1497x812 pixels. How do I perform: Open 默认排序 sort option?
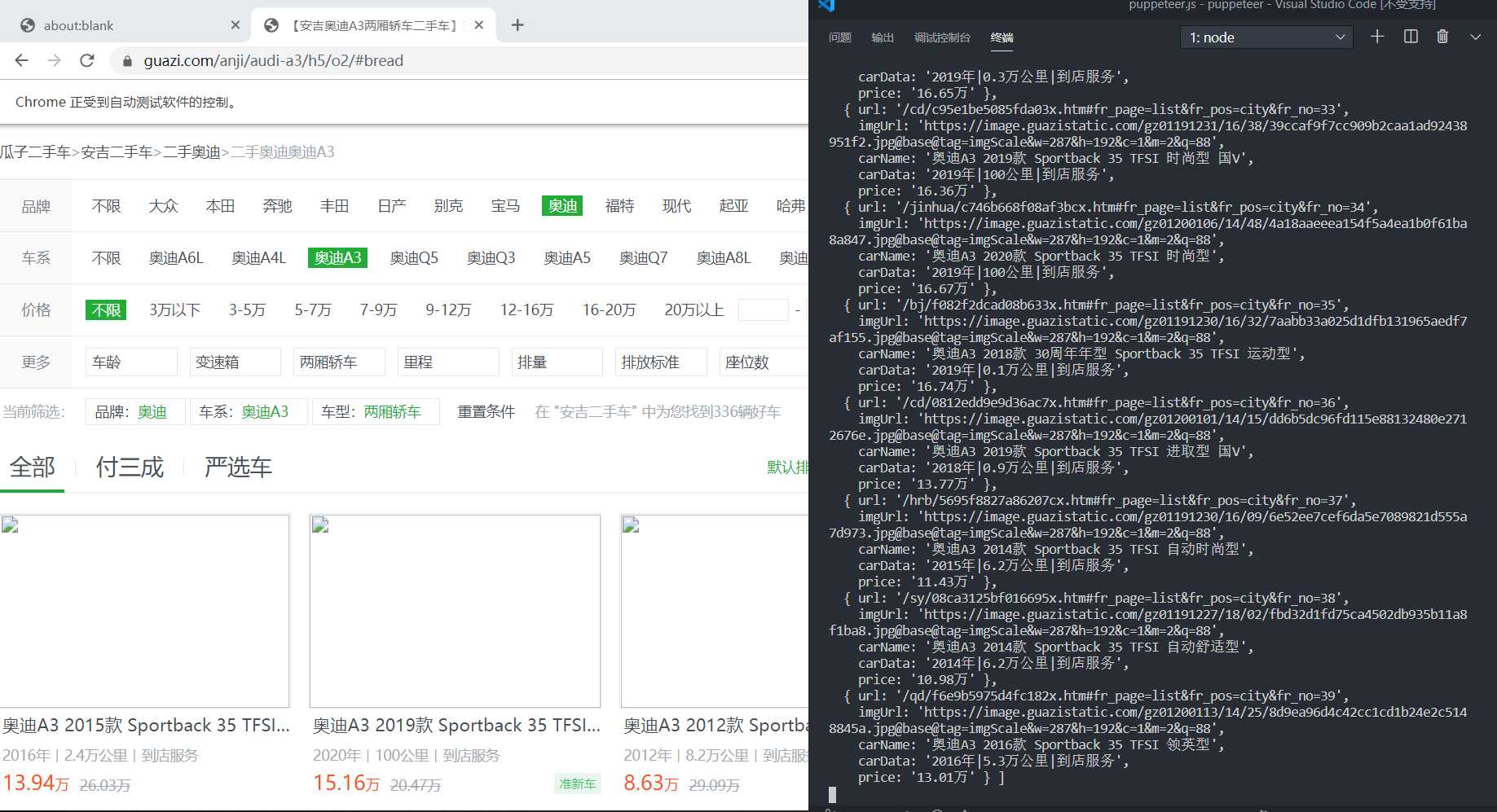click(787, 467)
